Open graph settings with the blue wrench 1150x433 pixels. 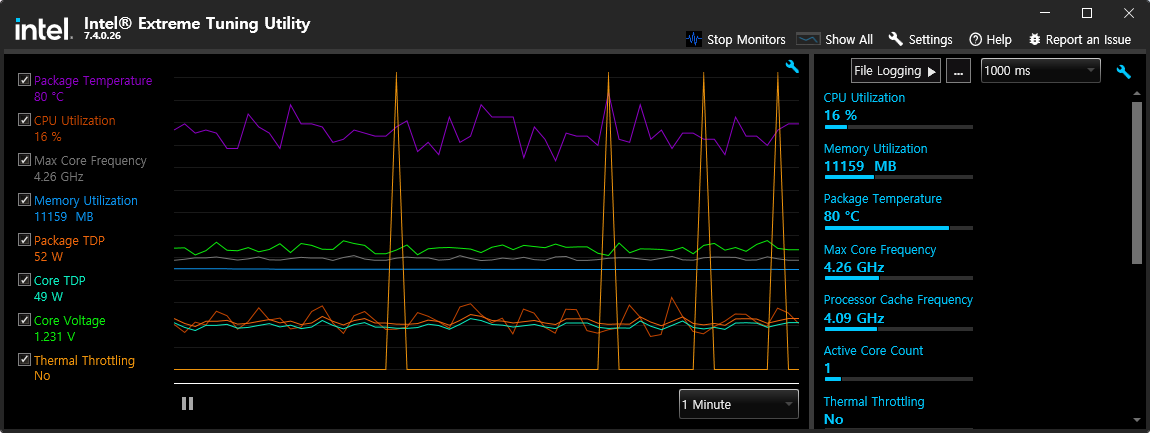pyautogui.click(x=792, y=67)
